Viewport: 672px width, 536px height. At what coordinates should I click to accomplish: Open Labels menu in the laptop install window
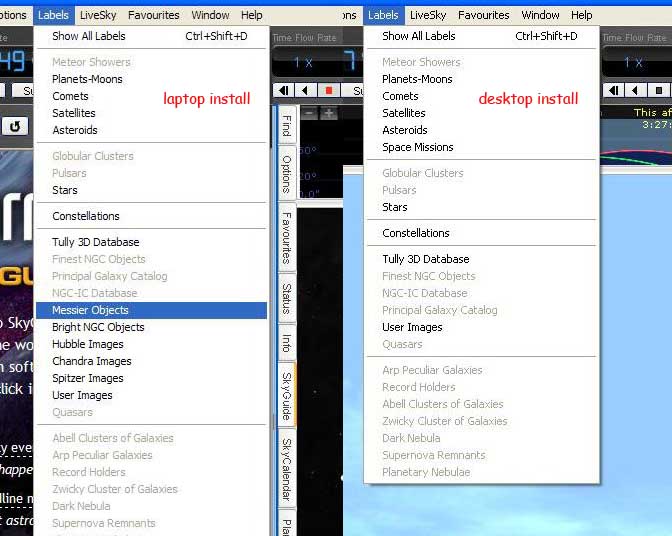54,15
